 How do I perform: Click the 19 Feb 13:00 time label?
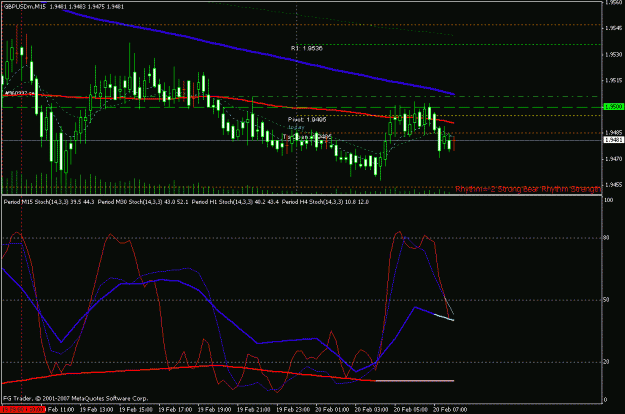[x=96, y=410]
